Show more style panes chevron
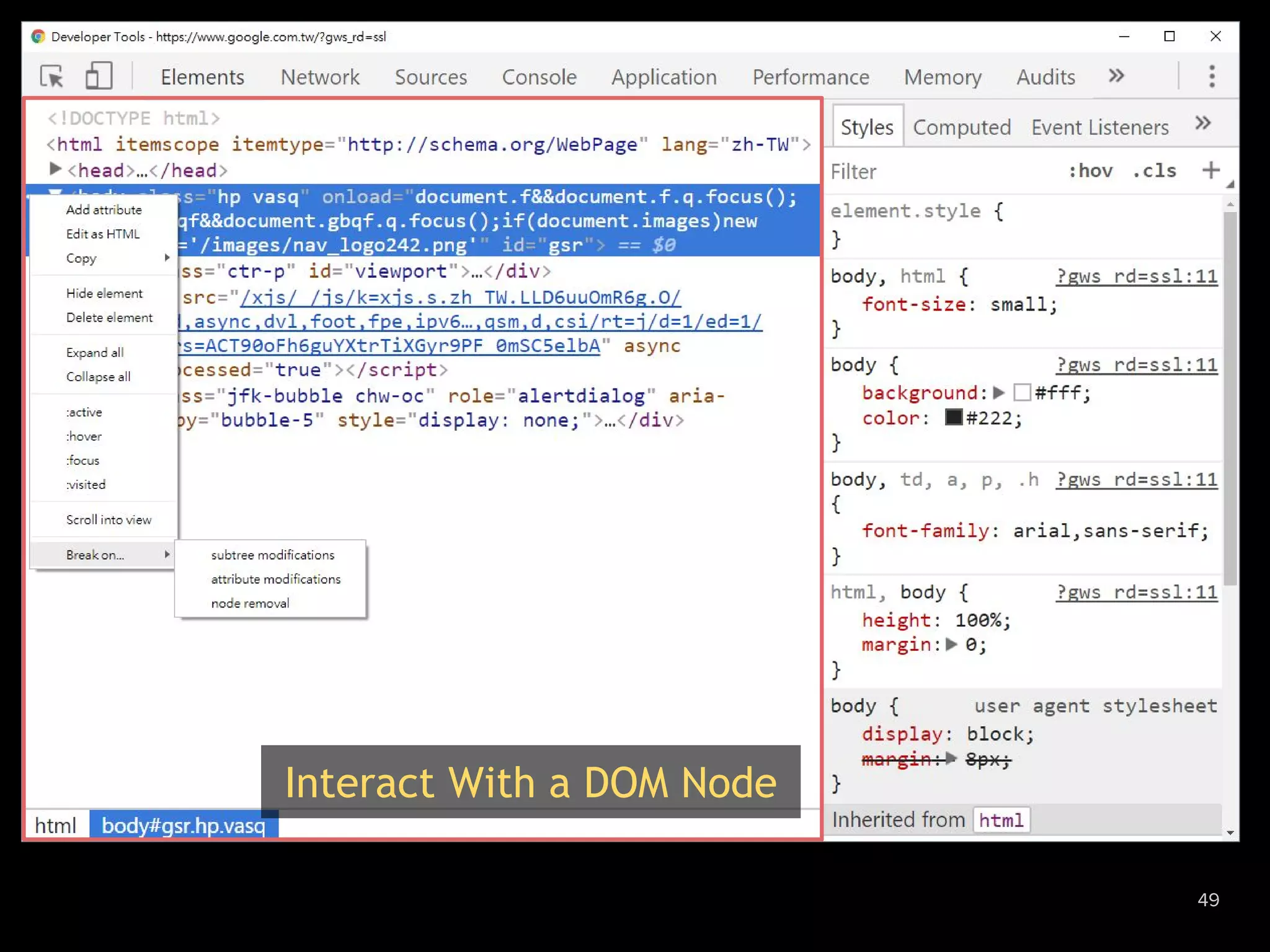Image resolution: width=1270 pixels, height=952 pixels. coord(1203,123)
